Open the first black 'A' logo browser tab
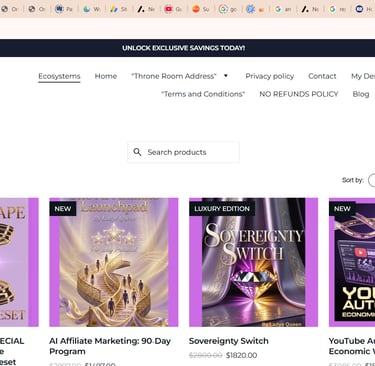375x366 pixels. click(146, 9)
